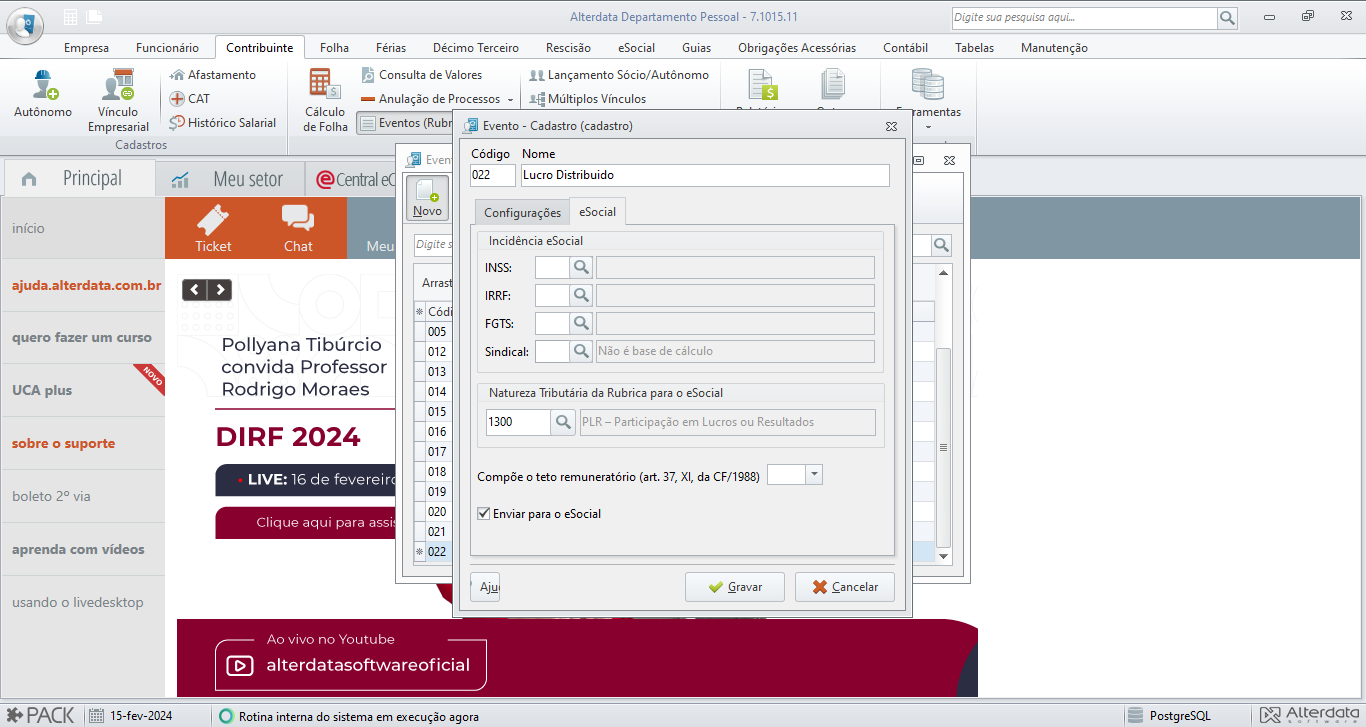
Task: Open the Afastamento registration
Action: [x=212, y=75]
